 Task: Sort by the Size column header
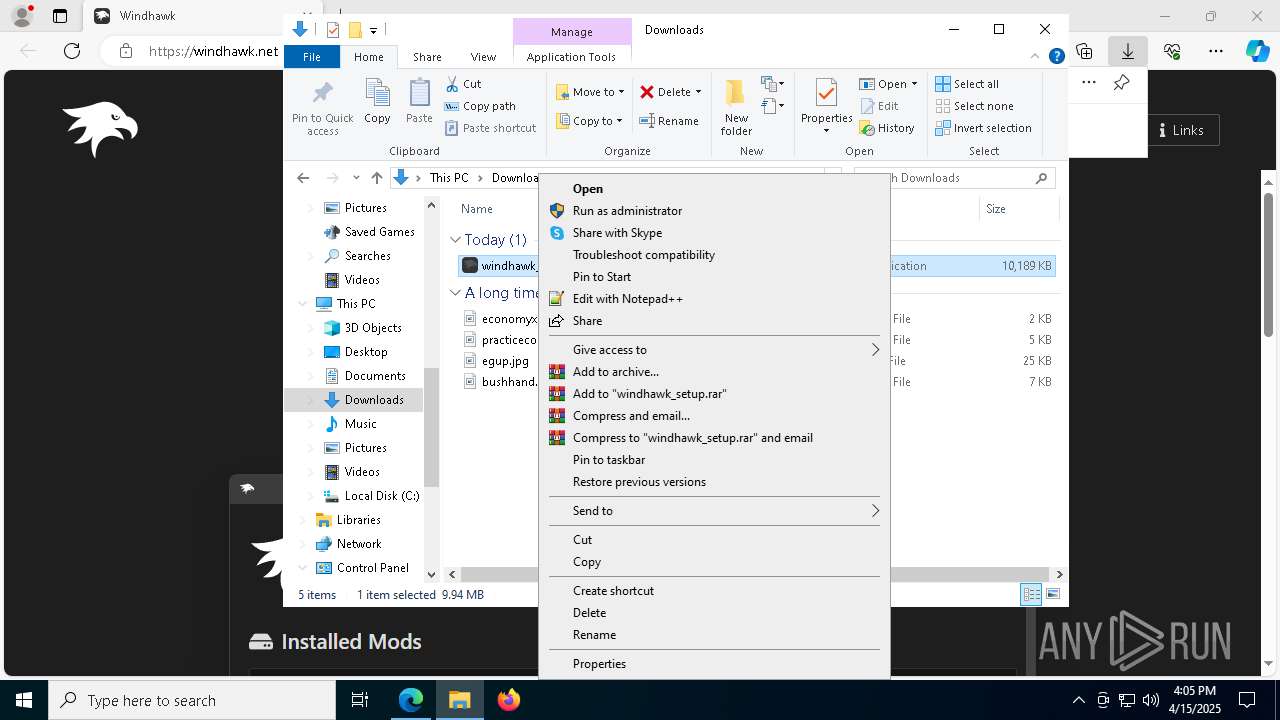pos(1017,209)
